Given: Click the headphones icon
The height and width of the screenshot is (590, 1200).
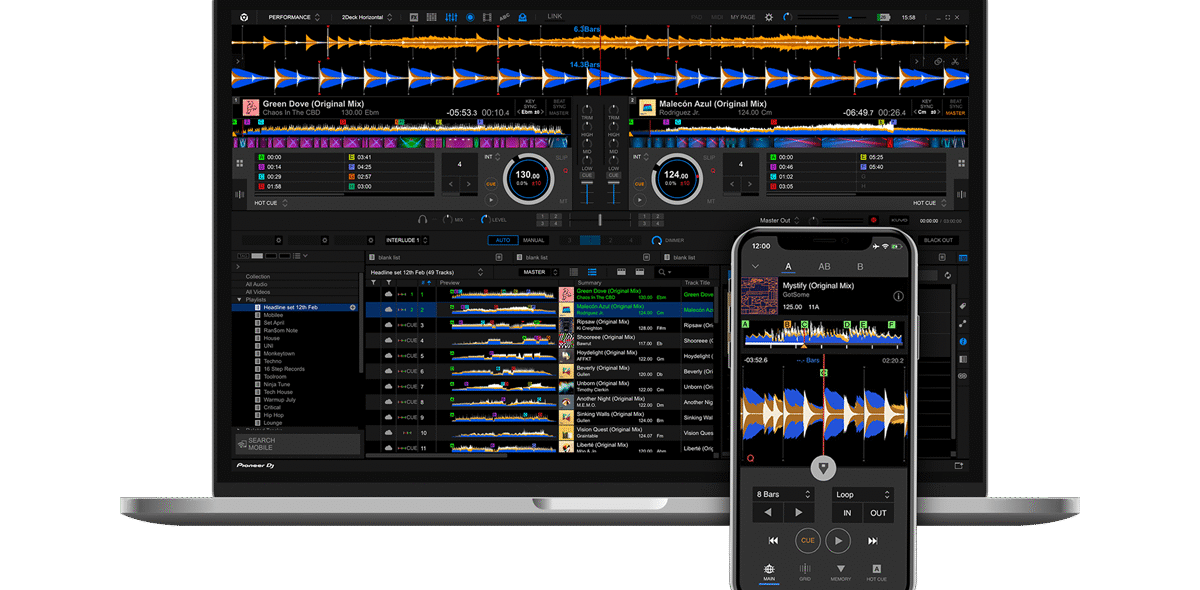Looking at the screenshot, I should click(422, 219).
